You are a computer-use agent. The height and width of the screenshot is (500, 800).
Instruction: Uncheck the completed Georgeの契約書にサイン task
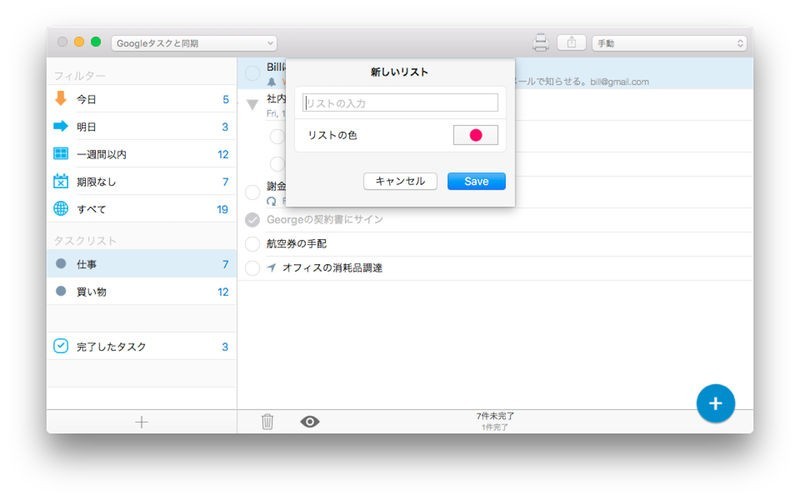[x=252, y=219]
